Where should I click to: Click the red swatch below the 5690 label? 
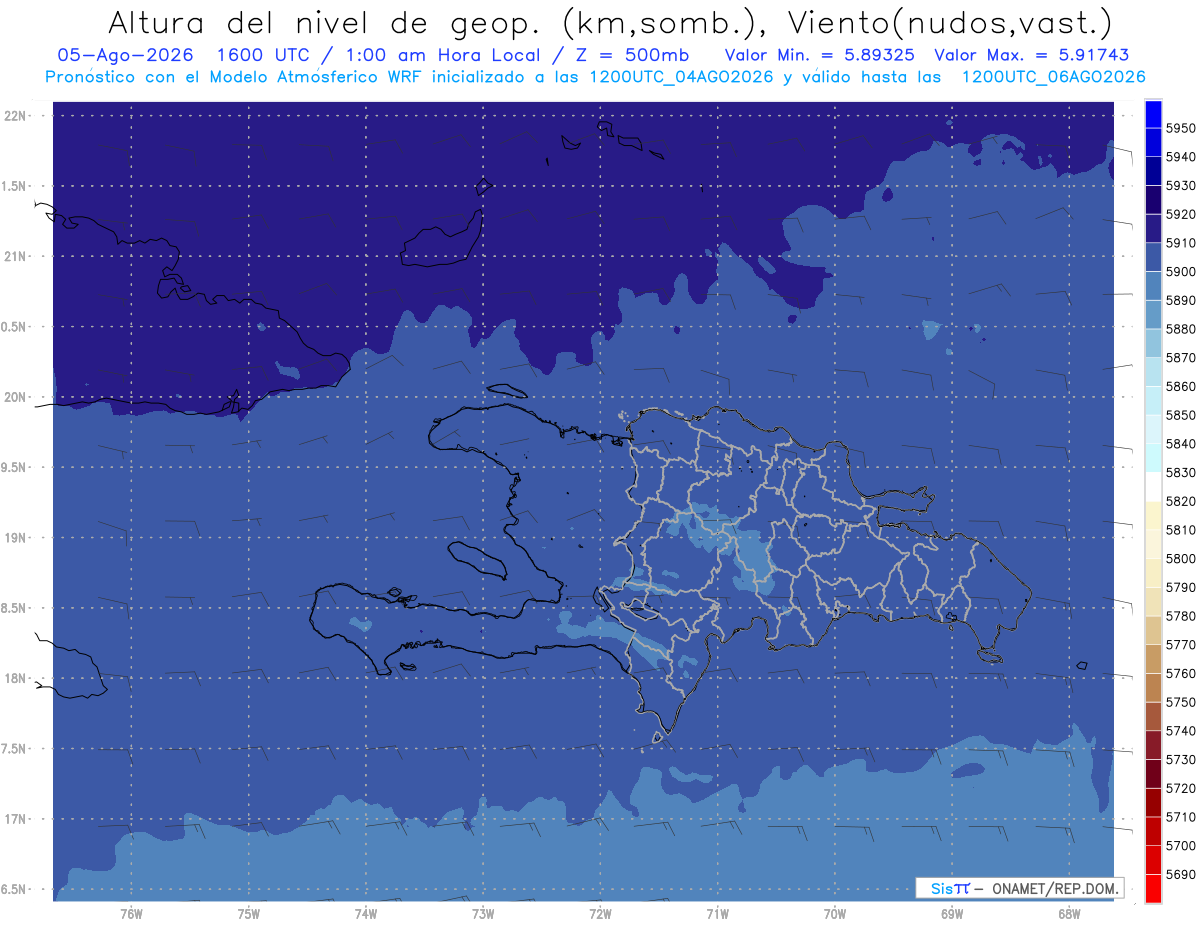(1153, 888)
